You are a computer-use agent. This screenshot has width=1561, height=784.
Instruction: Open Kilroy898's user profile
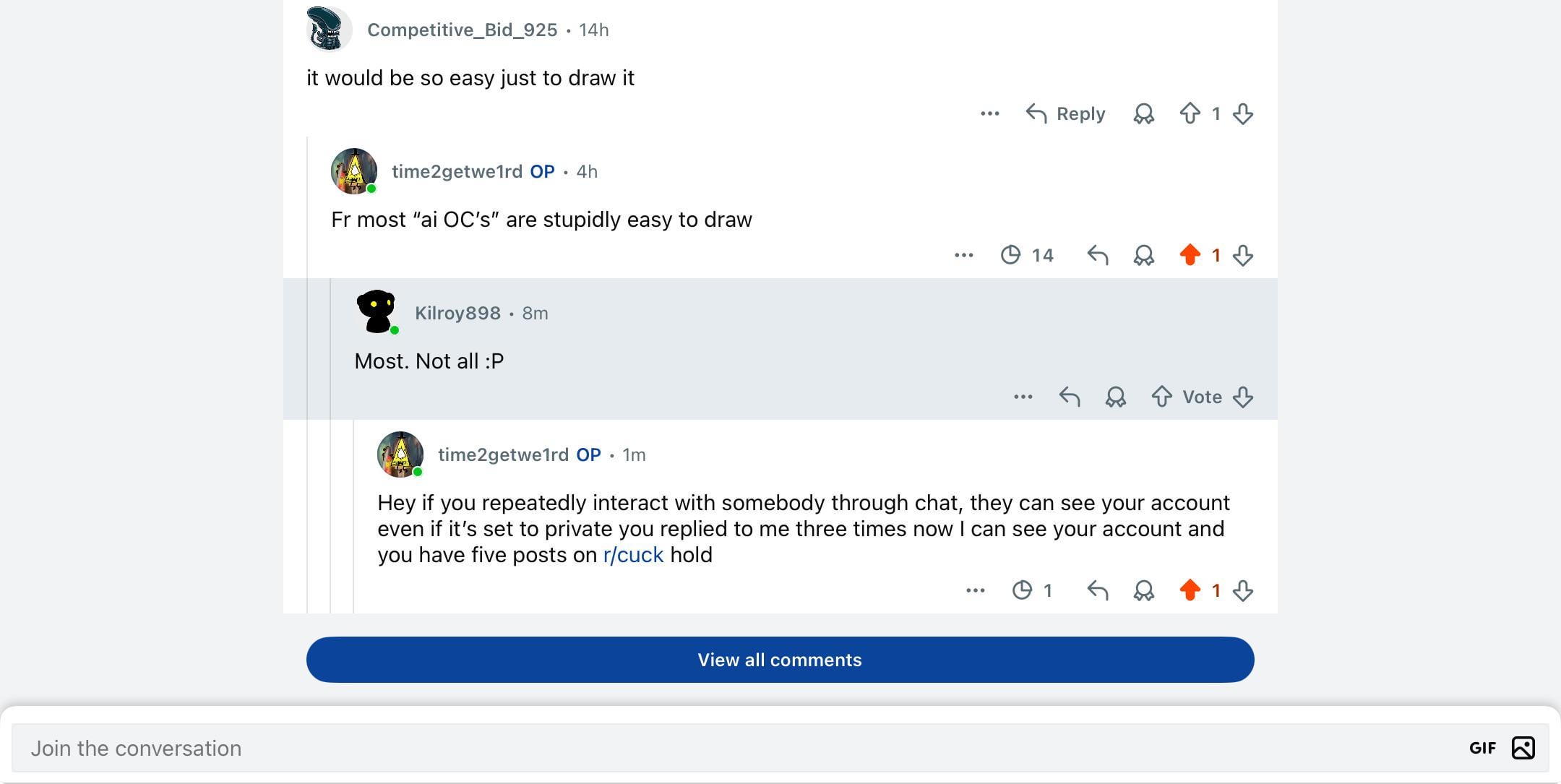[x=457, y=313]
